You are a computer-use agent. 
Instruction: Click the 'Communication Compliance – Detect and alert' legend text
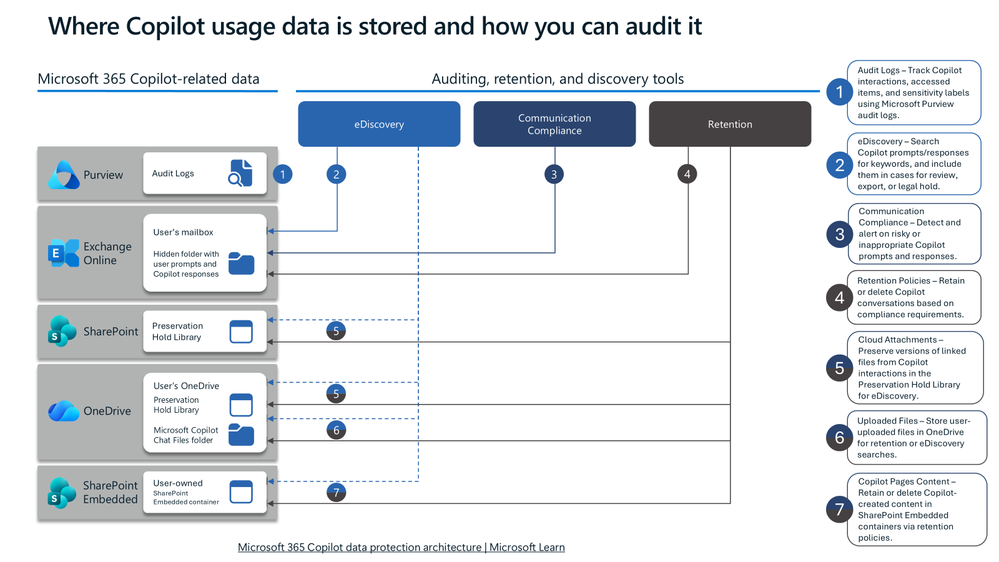pyautogui.click(x=909, y=234)
